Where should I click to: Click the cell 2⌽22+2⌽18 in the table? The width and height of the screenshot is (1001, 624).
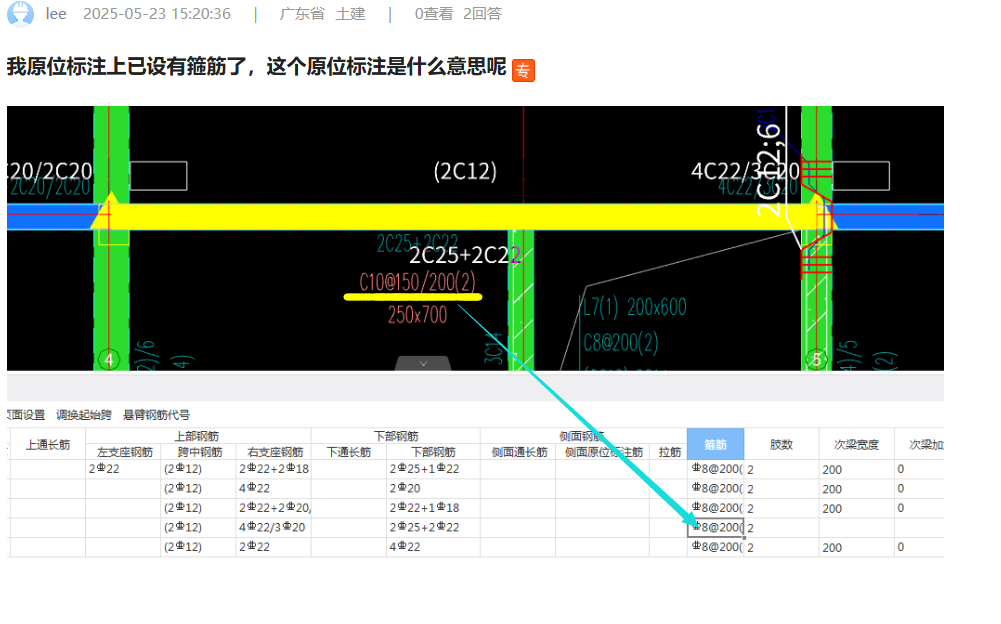pyautogui.click(x=273, y=469)
